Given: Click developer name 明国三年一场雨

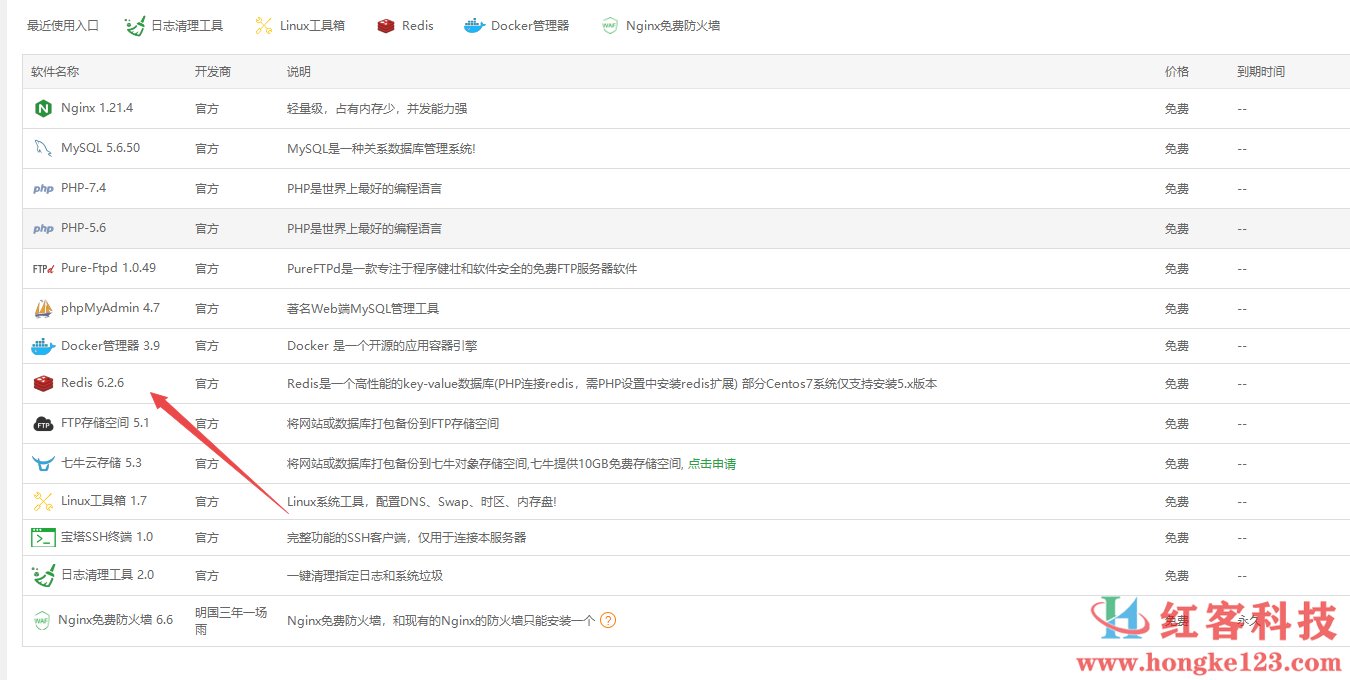Looking at the screenshot, I should pos(231,621).
